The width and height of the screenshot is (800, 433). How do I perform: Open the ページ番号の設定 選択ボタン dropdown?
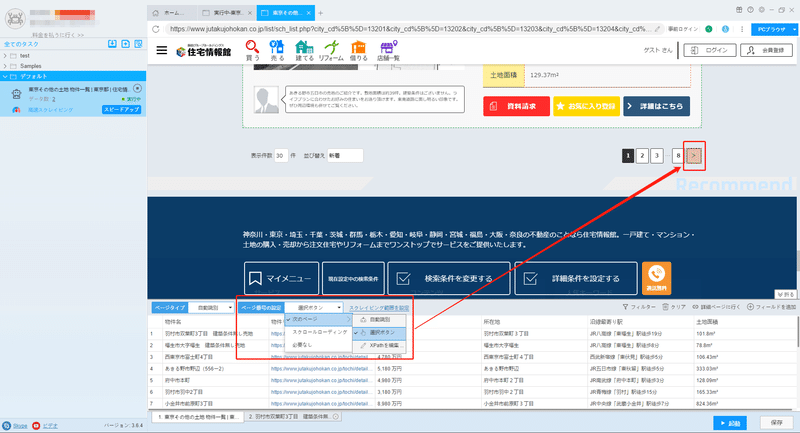click(314, 308)
